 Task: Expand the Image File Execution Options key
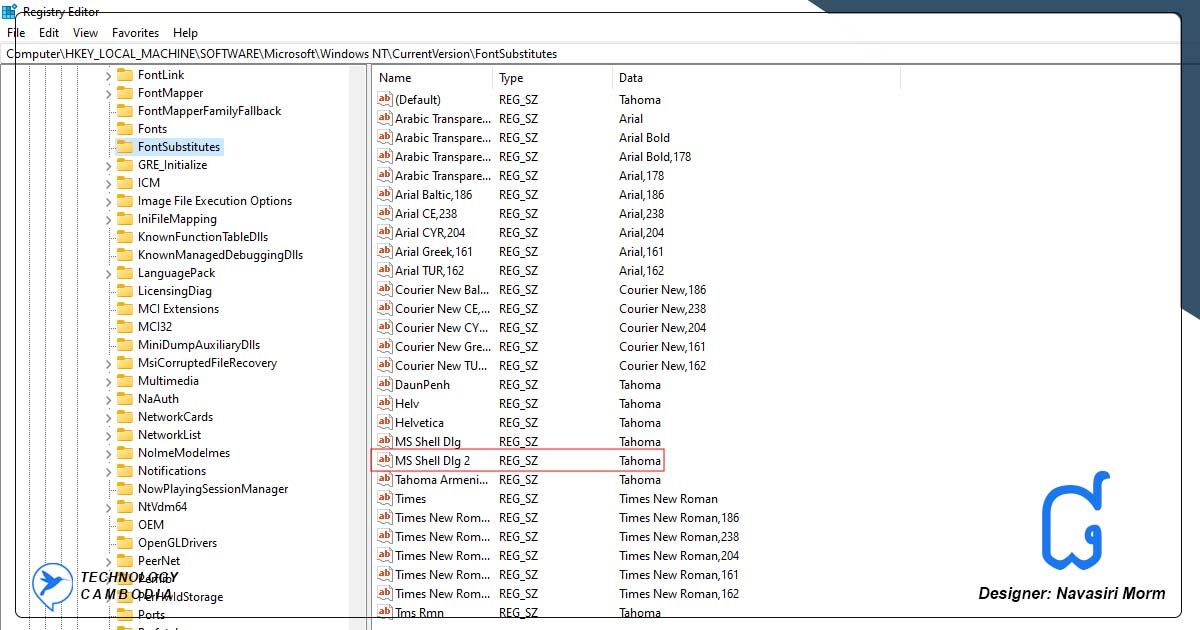109,201
